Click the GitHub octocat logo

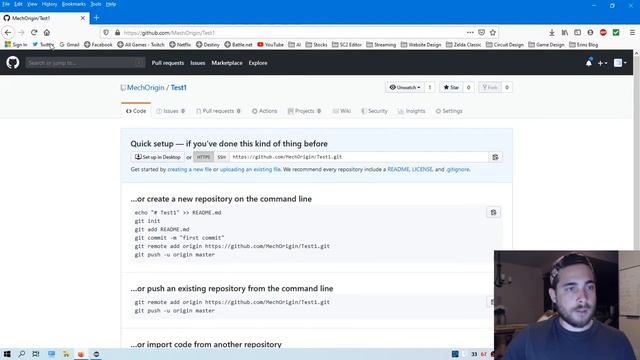[13, 62]
